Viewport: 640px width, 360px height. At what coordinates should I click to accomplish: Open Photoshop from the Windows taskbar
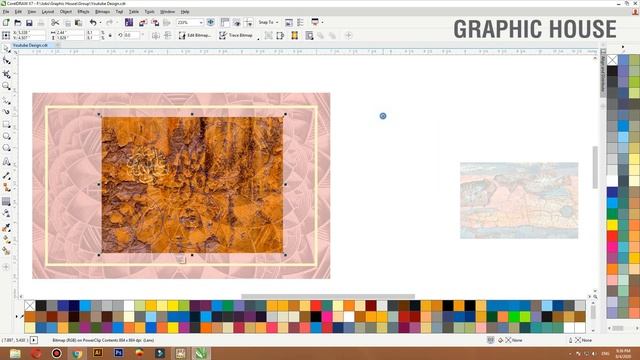(x=118, y=353)
